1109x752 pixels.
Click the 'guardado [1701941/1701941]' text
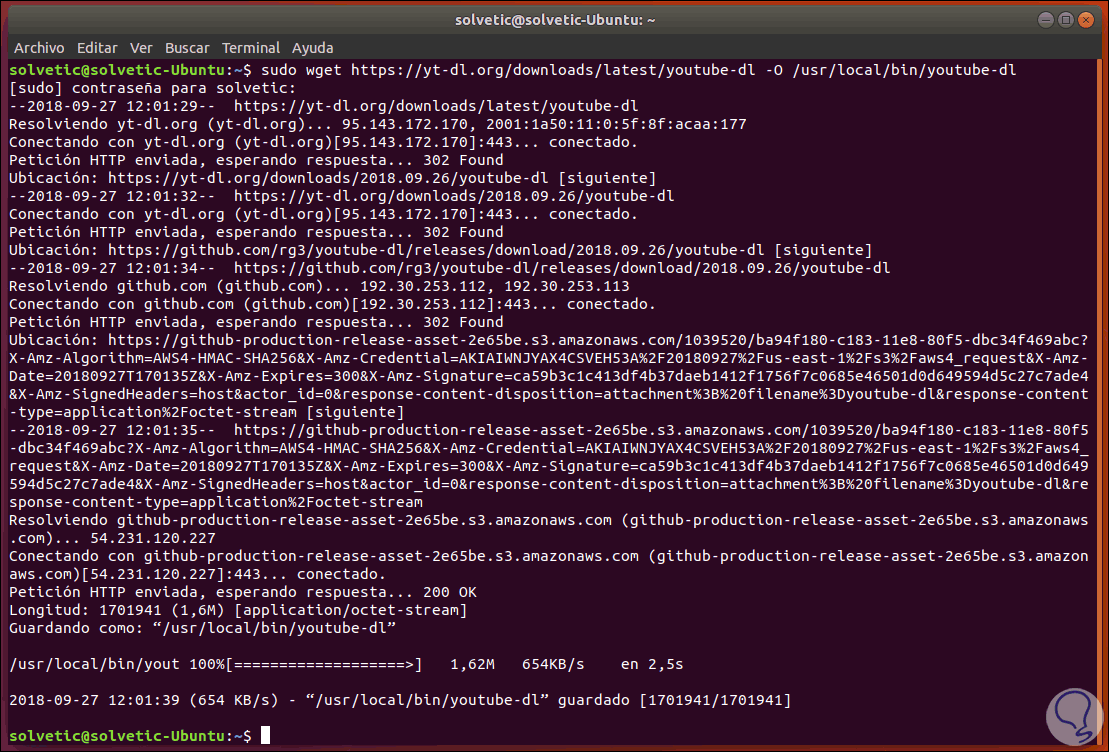click(674, 700)
